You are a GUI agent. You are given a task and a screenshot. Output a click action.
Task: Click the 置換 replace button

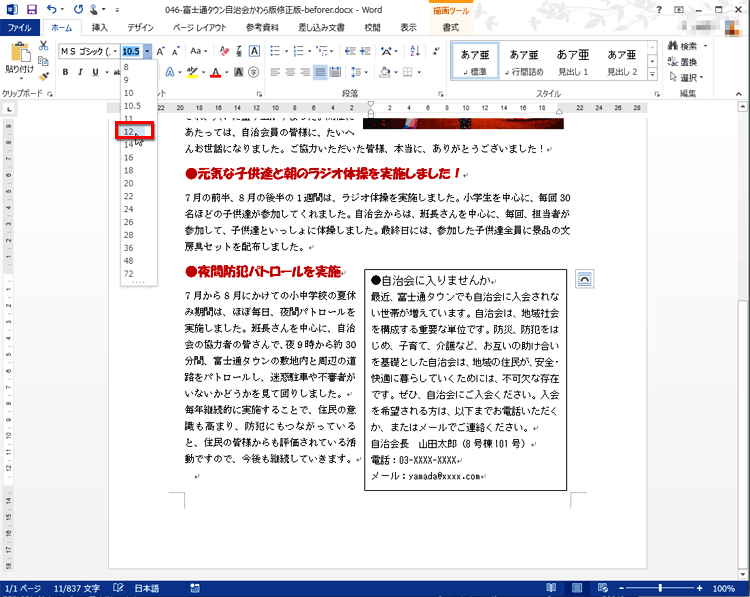(683, 62)
